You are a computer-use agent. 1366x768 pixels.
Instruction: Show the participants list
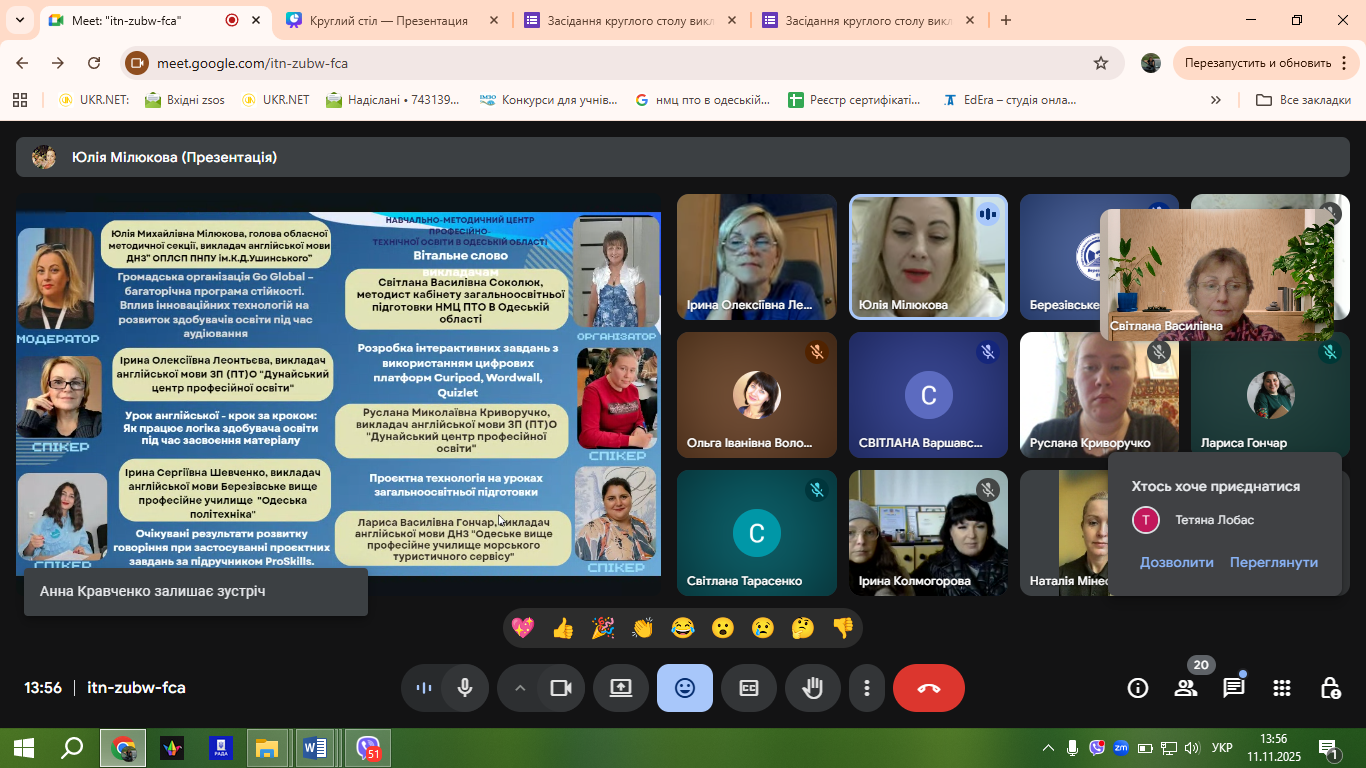tap(1186, 688)
